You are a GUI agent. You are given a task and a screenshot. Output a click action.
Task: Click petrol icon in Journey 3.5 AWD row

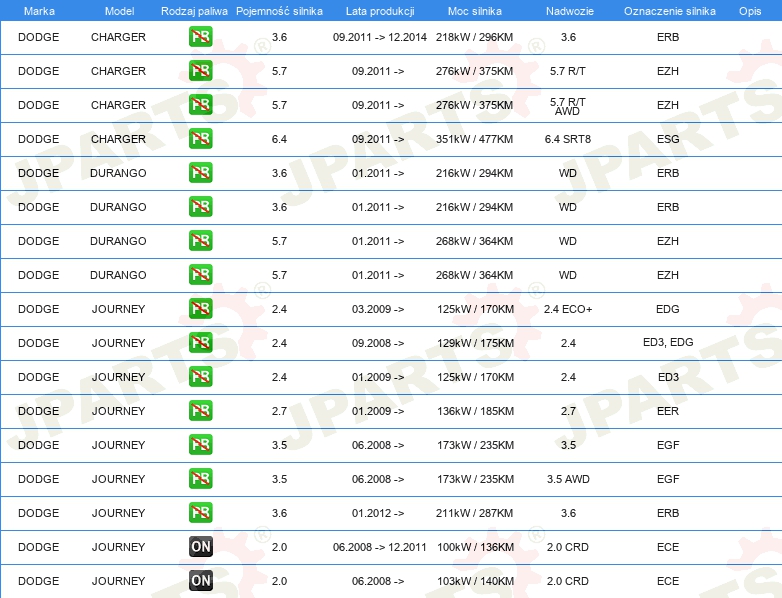200,479
